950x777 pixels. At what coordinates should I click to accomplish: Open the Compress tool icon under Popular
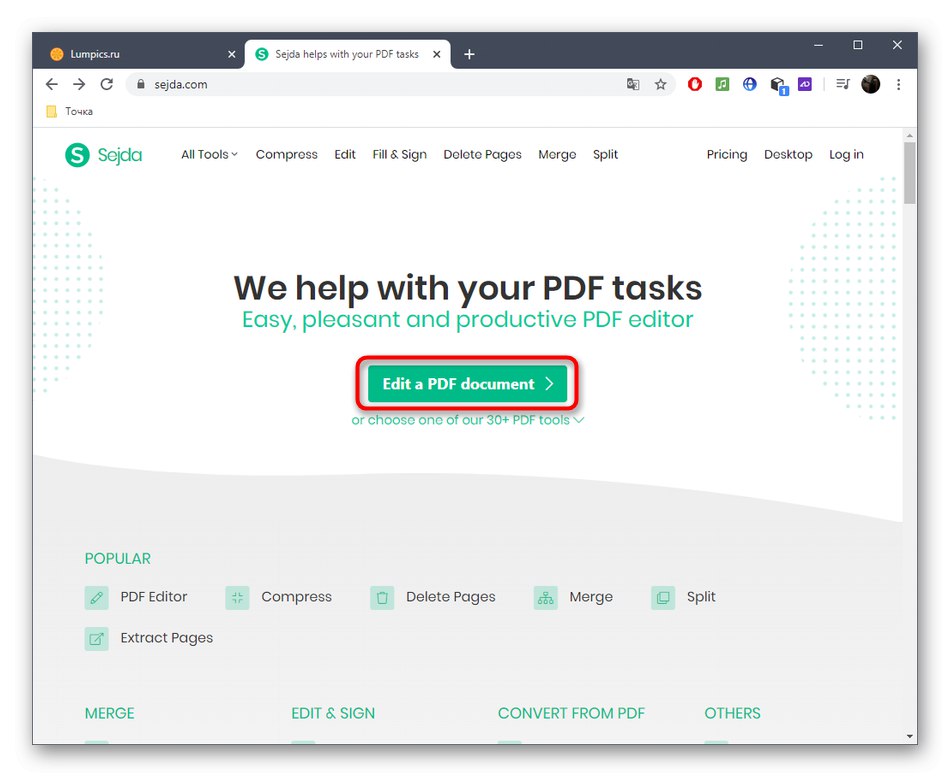(237, 597)
